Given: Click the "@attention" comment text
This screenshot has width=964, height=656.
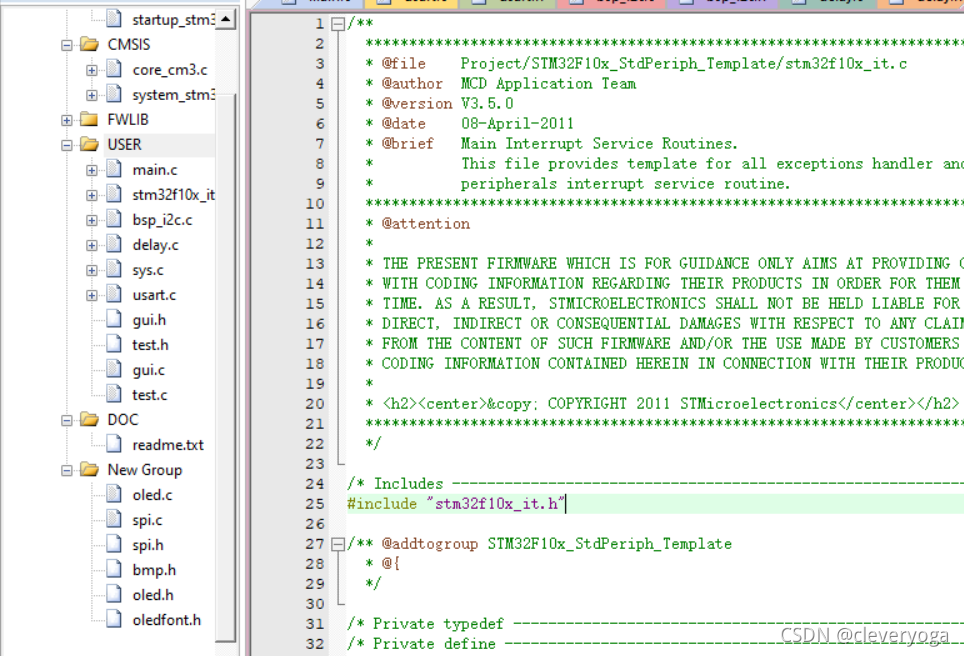Looking at the screenshot, I should tap(425, 224).
